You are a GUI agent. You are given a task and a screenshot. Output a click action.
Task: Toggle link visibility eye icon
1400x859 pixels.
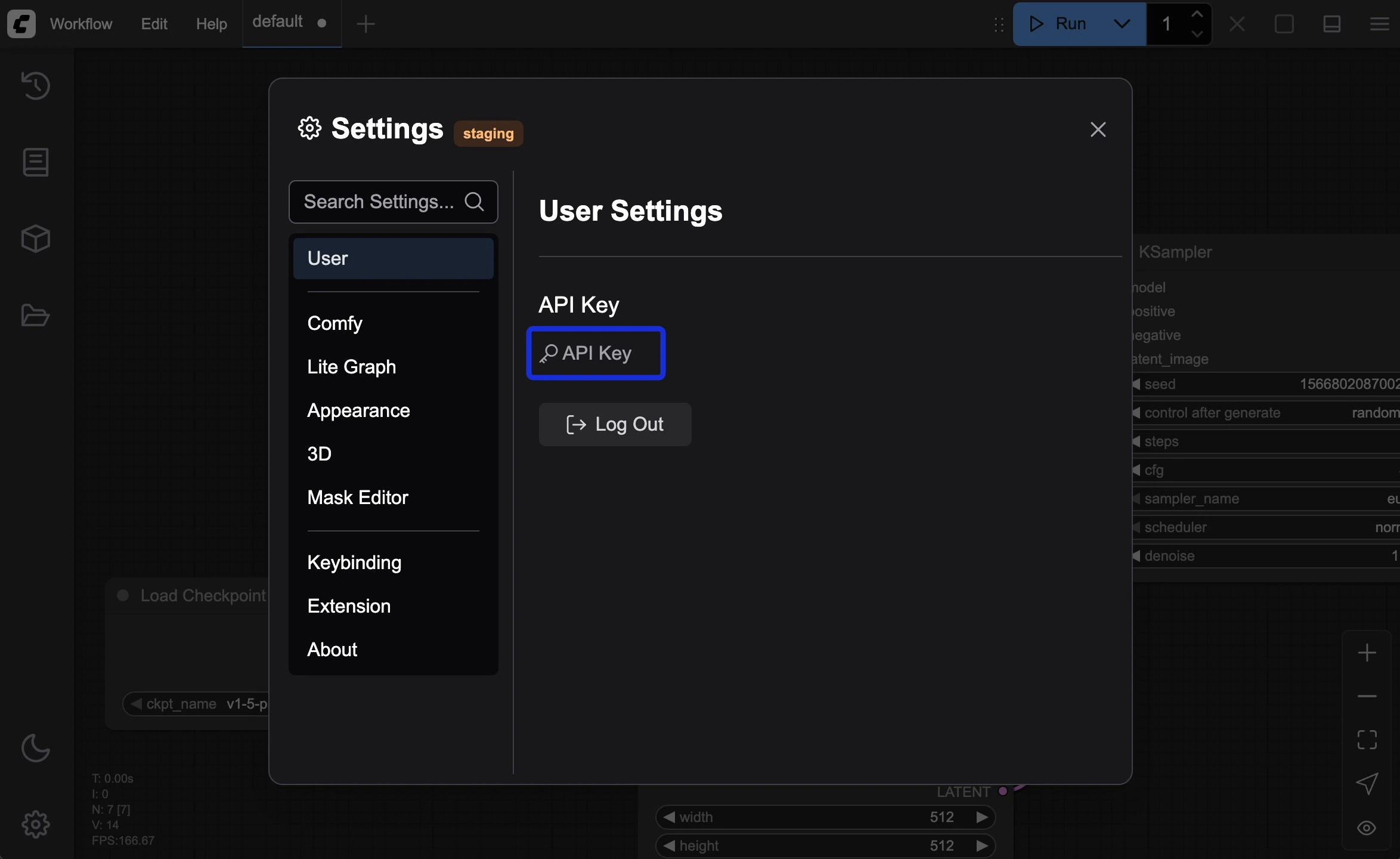(1367, 828)
